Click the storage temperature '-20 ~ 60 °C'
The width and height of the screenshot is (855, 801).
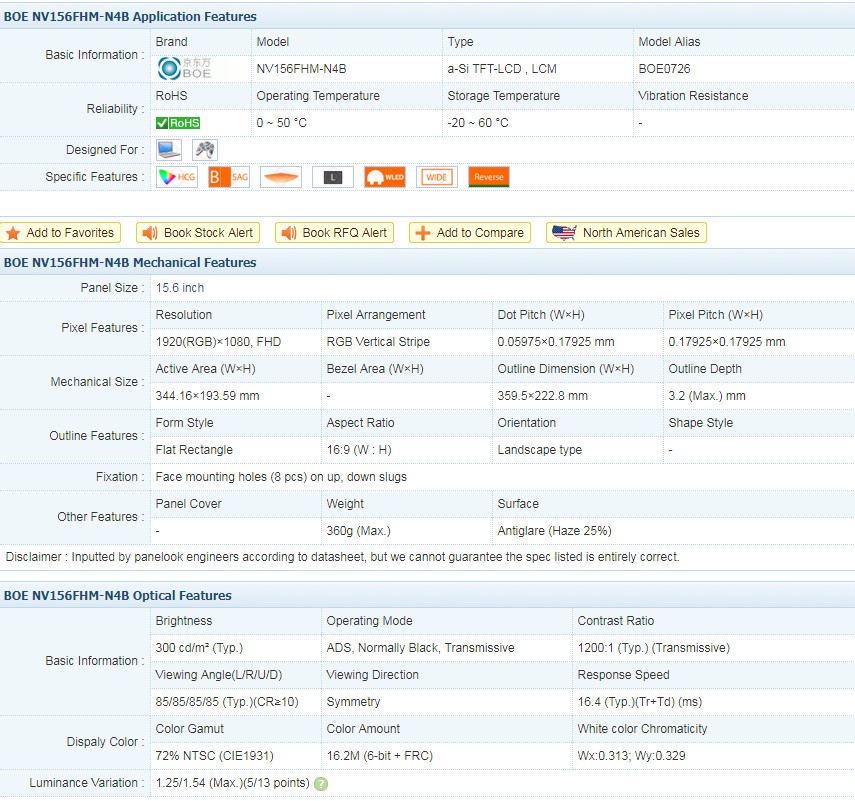pos(478,123)
